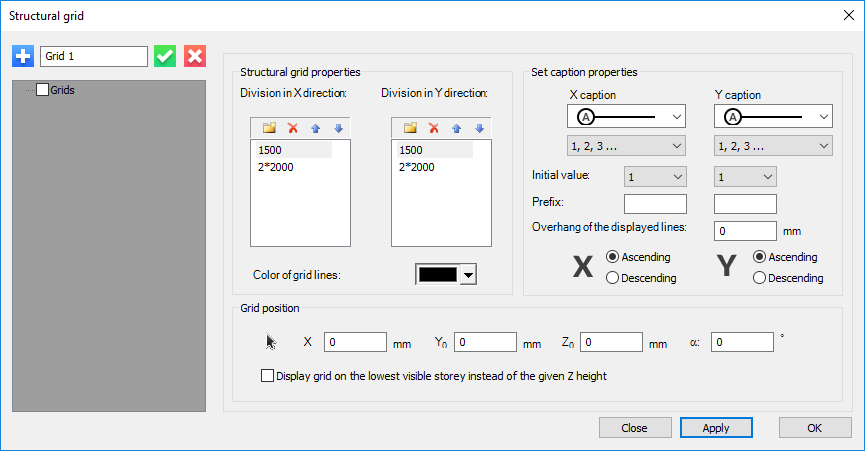Click the OK button
The width and height of the screenshot is (865, 451).
(815, 428)
